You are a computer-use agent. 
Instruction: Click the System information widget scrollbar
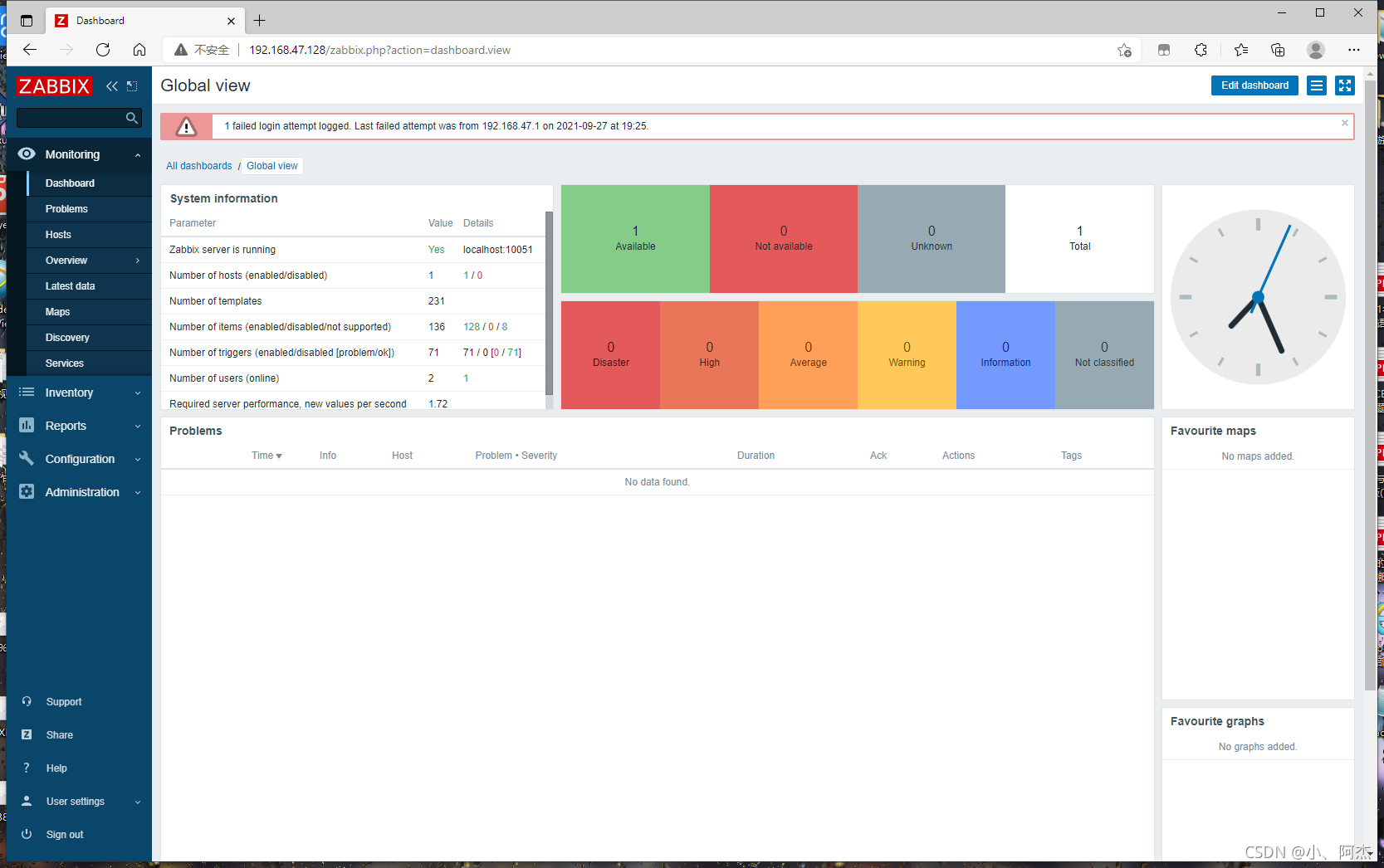[549, 303]
